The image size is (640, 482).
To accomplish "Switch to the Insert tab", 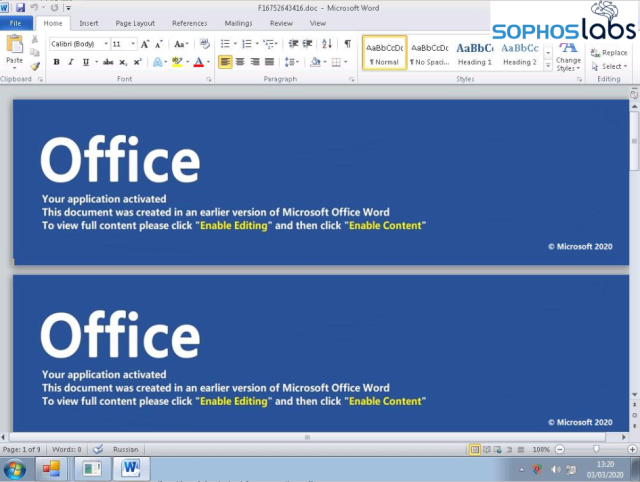I will point(89,23).
